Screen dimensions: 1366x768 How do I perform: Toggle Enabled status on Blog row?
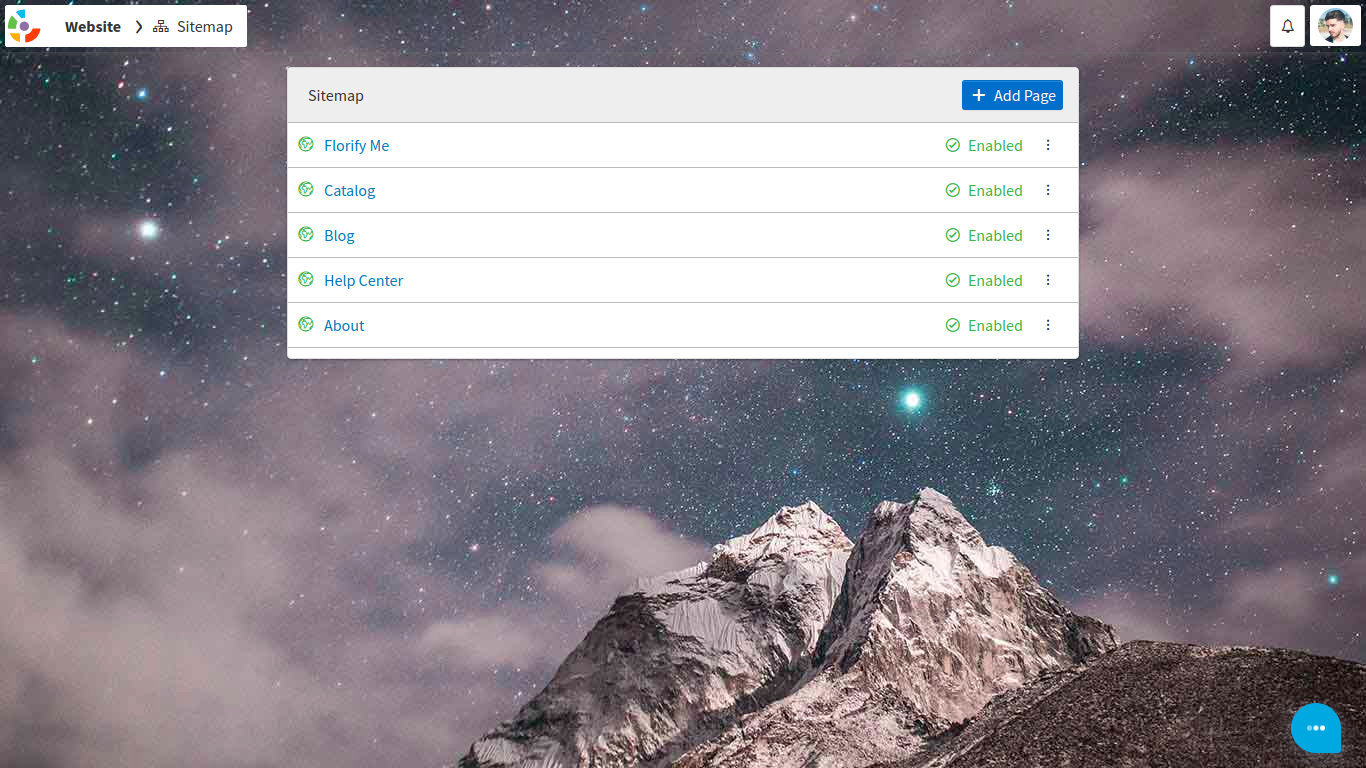984,235
